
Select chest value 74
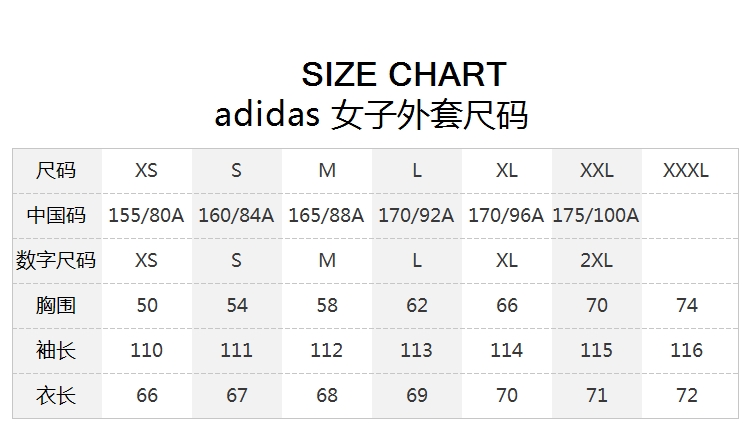687,305
